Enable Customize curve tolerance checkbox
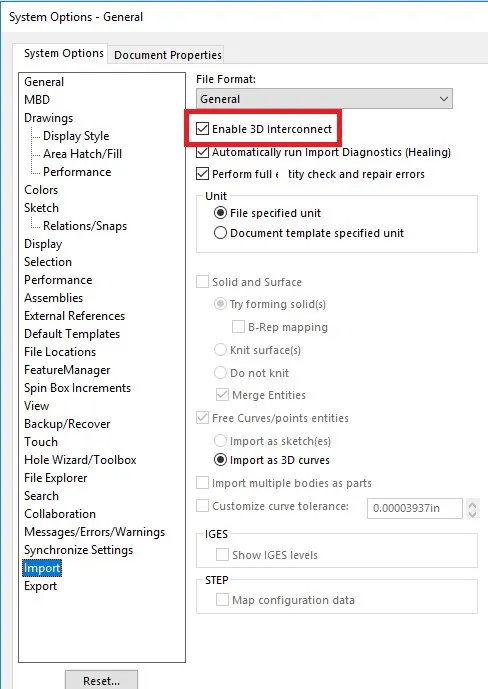The image size is (488, 689). pyautogui.click(x=202, y=506)
